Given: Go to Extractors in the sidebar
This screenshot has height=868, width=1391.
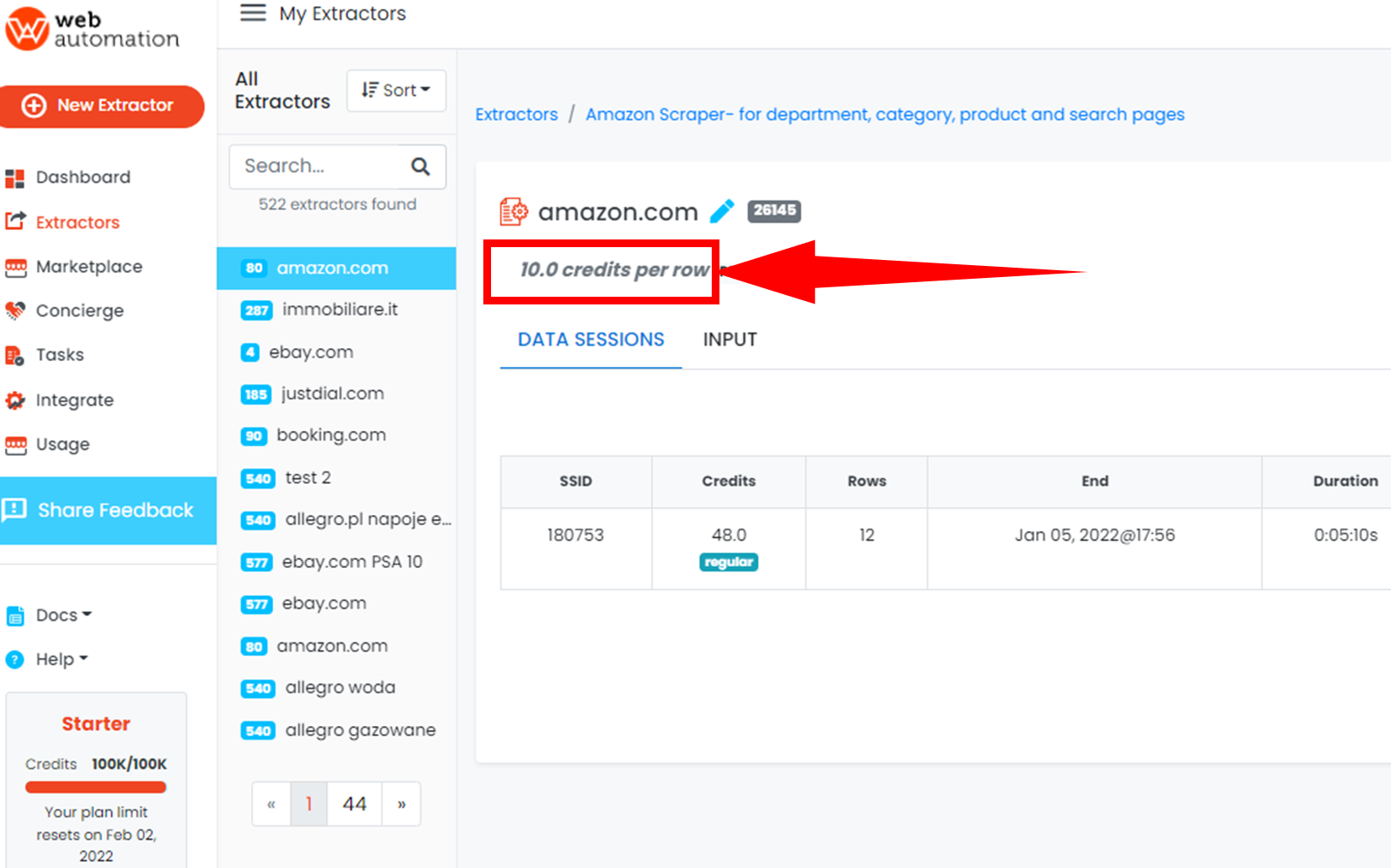Looking at the screenshot, I should pos(78,222).
